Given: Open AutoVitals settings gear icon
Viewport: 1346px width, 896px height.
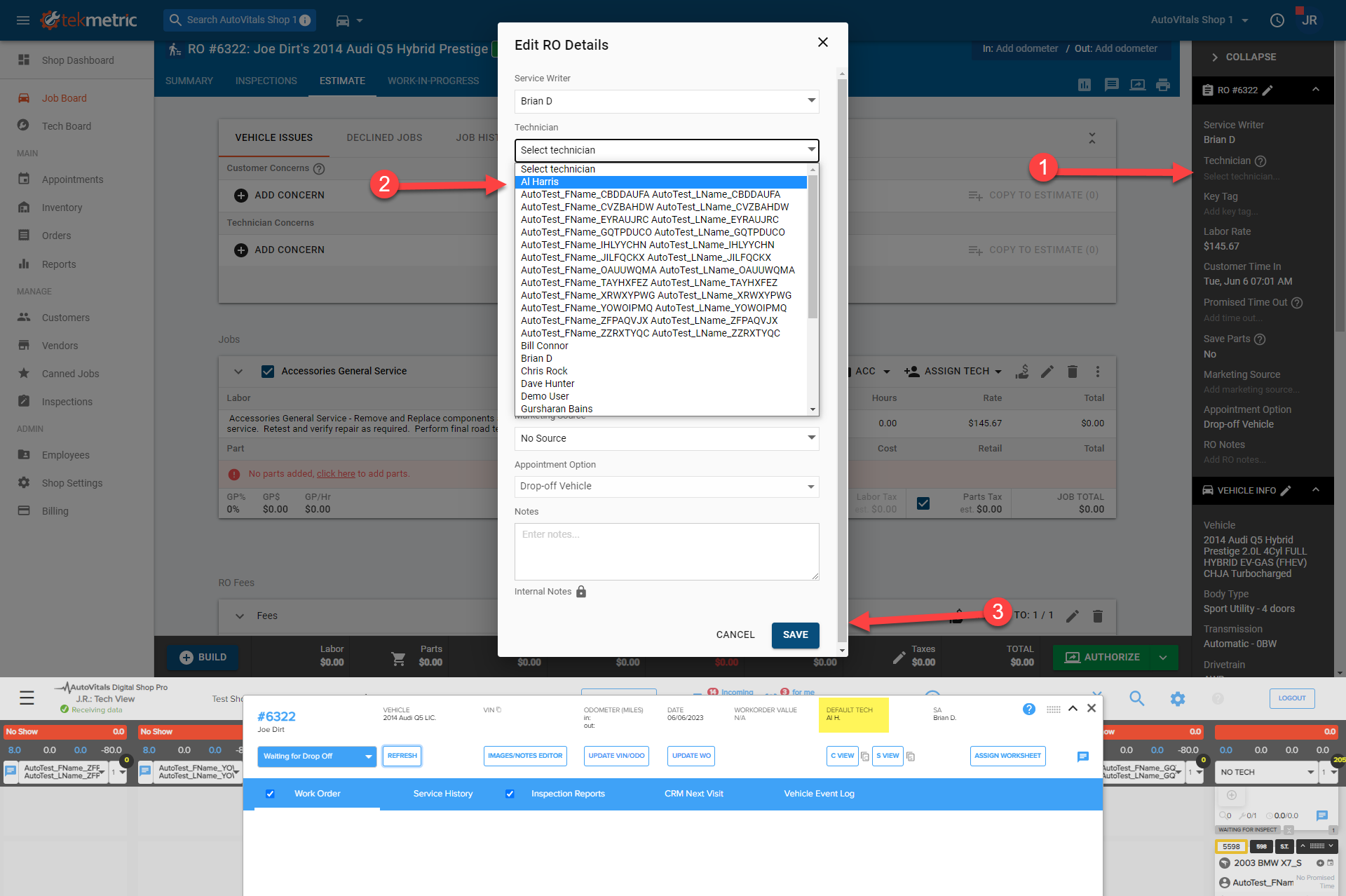Looking at the screenshot, I should [x=1178, y=698].
